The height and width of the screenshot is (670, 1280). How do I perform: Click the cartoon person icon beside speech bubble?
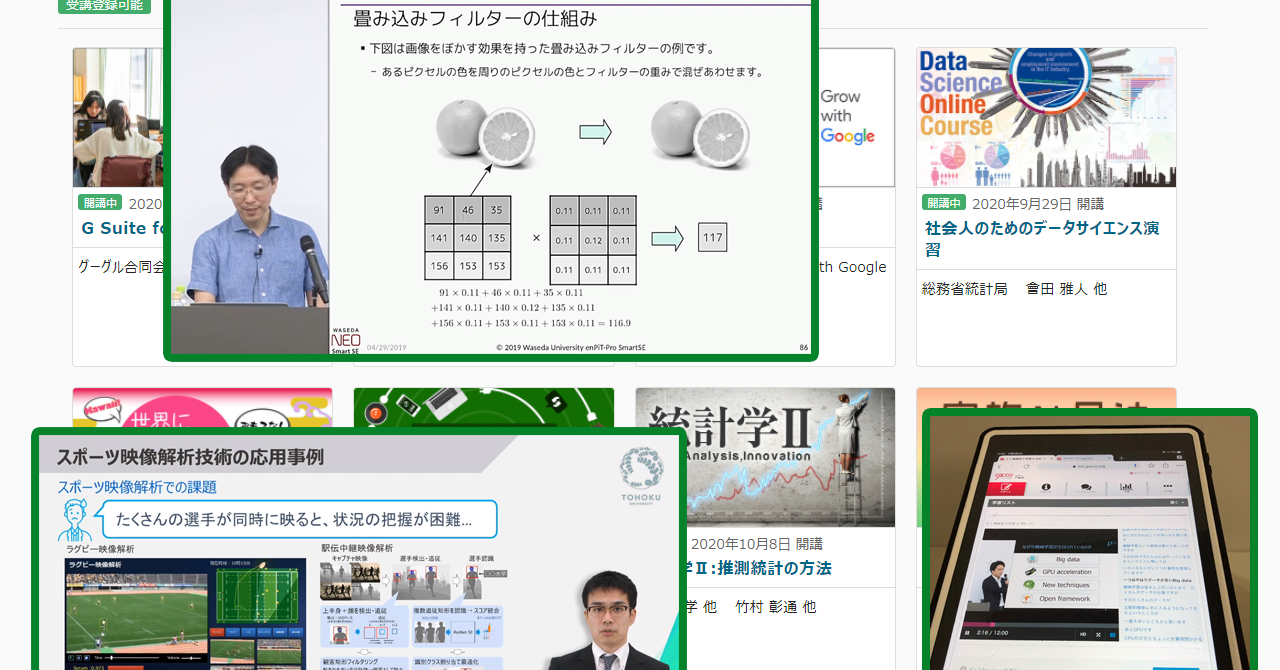(x=73, y=520)
